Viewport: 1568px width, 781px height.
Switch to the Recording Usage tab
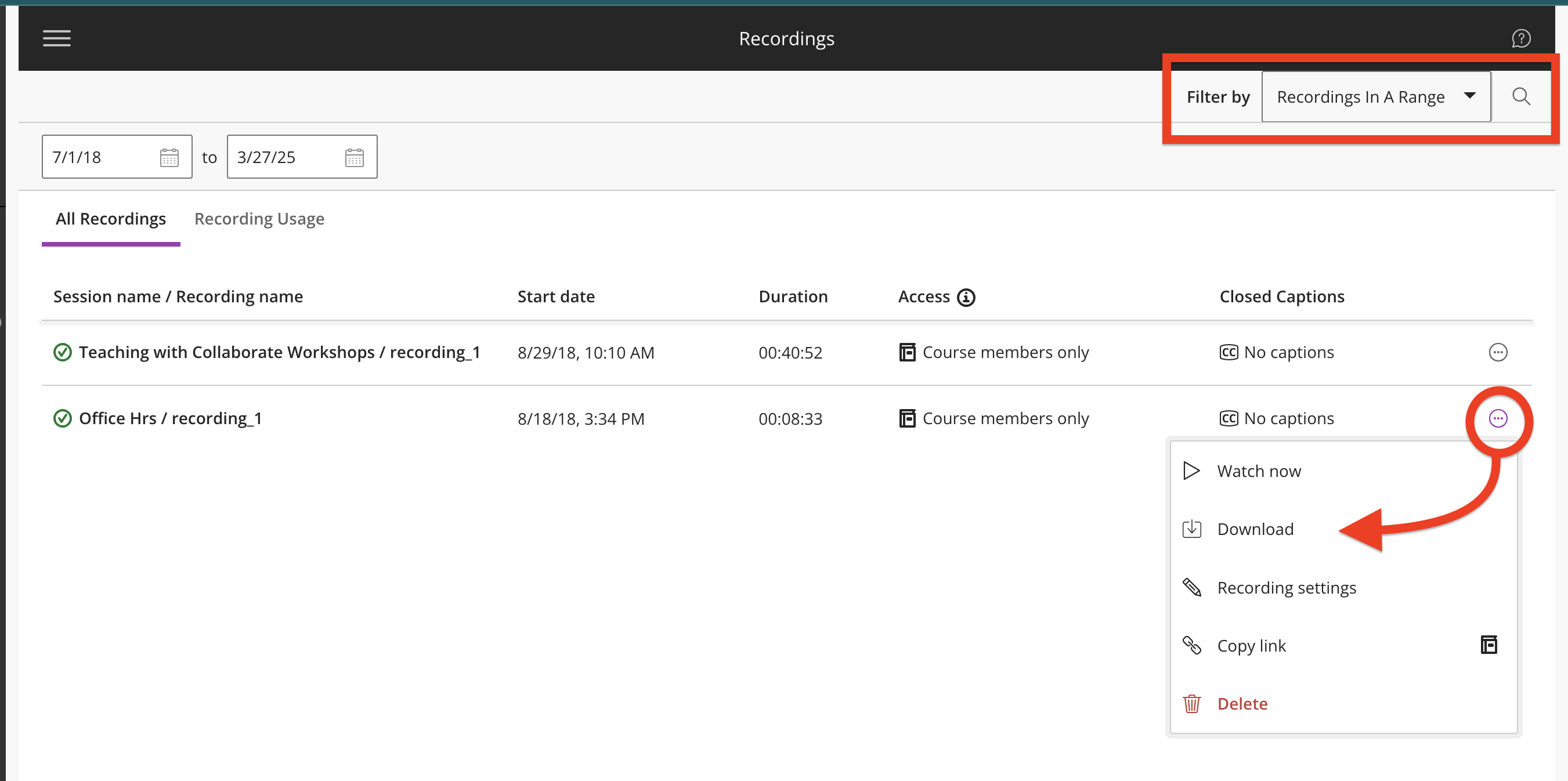pyautogui.click(x=259, y=219)
